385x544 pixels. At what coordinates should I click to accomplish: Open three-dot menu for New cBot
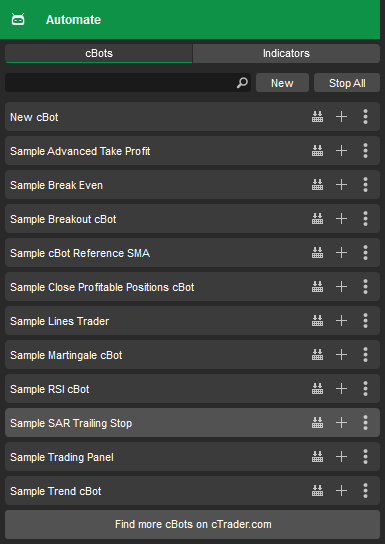[365, 117]
